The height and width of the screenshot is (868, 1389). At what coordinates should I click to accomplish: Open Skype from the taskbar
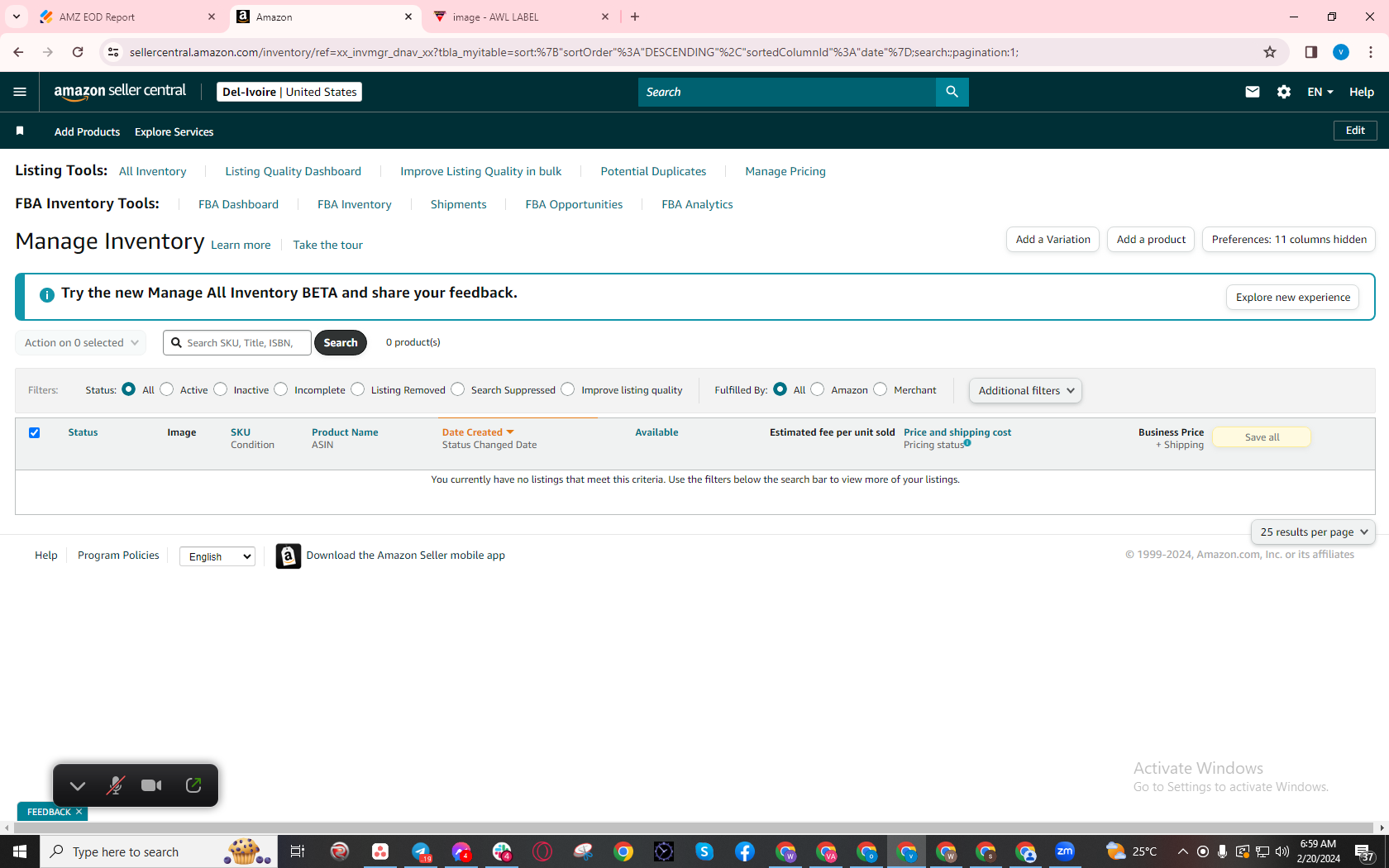click(704, 851)
